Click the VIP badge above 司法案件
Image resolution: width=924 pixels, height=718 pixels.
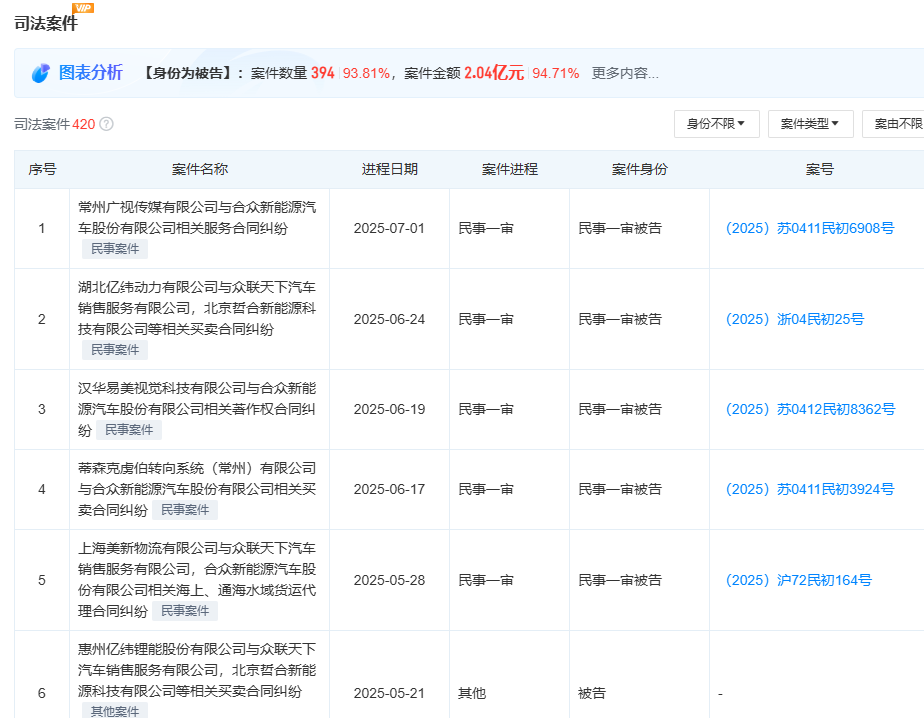84,8
